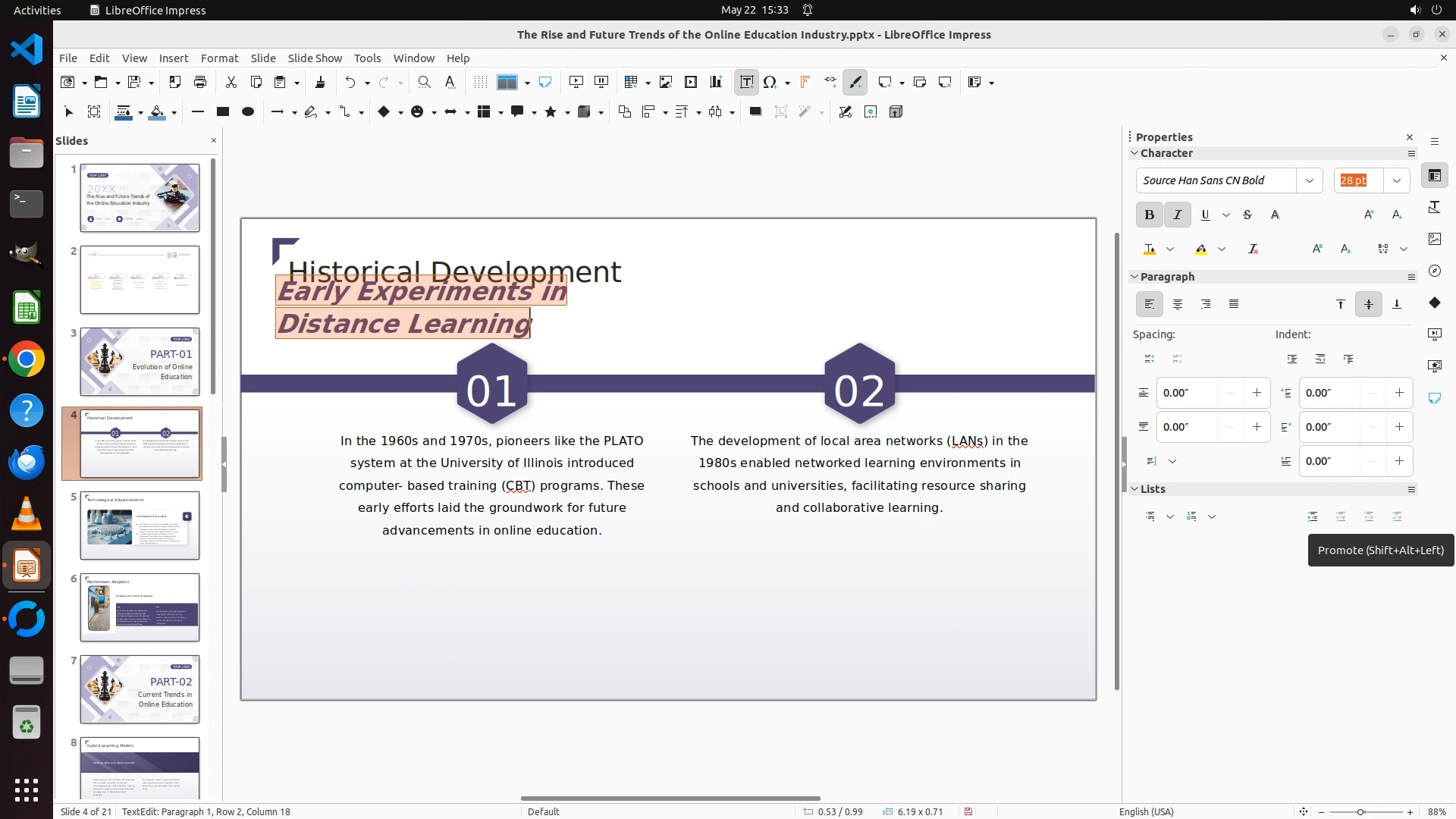
Task: Open the Slide Show menu
Action: [x=314, y=58]
